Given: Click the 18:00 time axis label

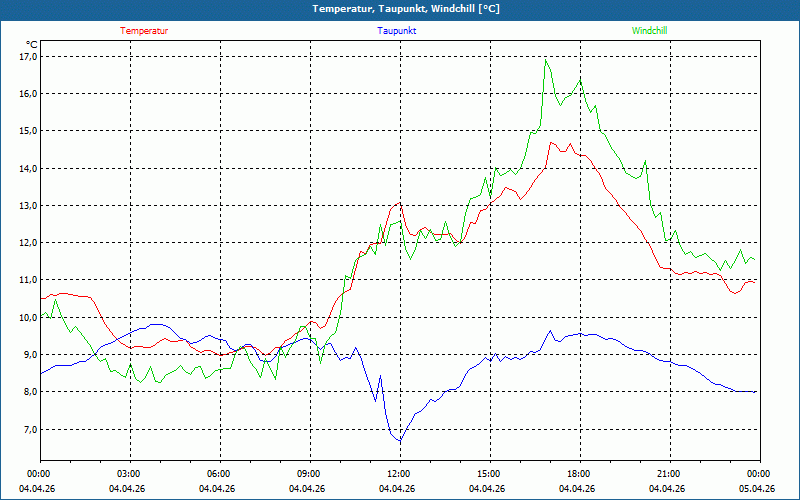Looking at the screenshot, I should point(579,474).
